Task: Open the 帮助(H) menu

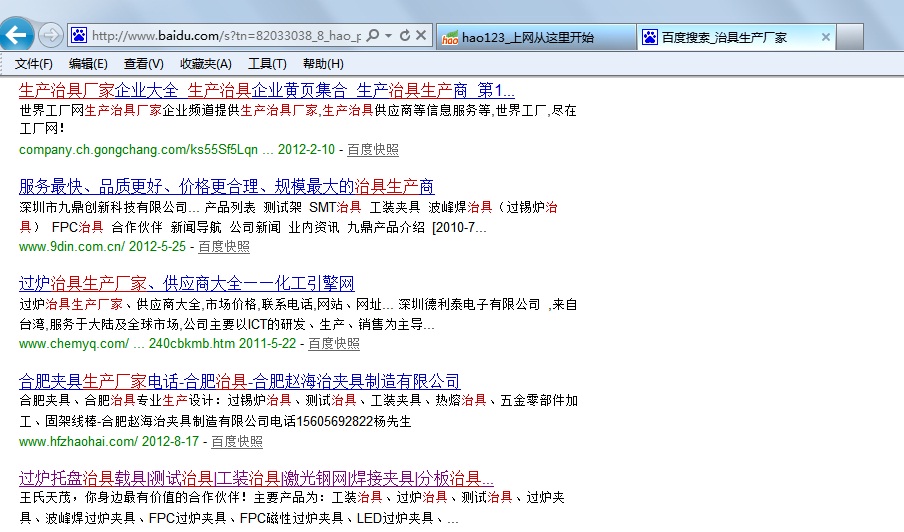Action: [x=323, y=64]
